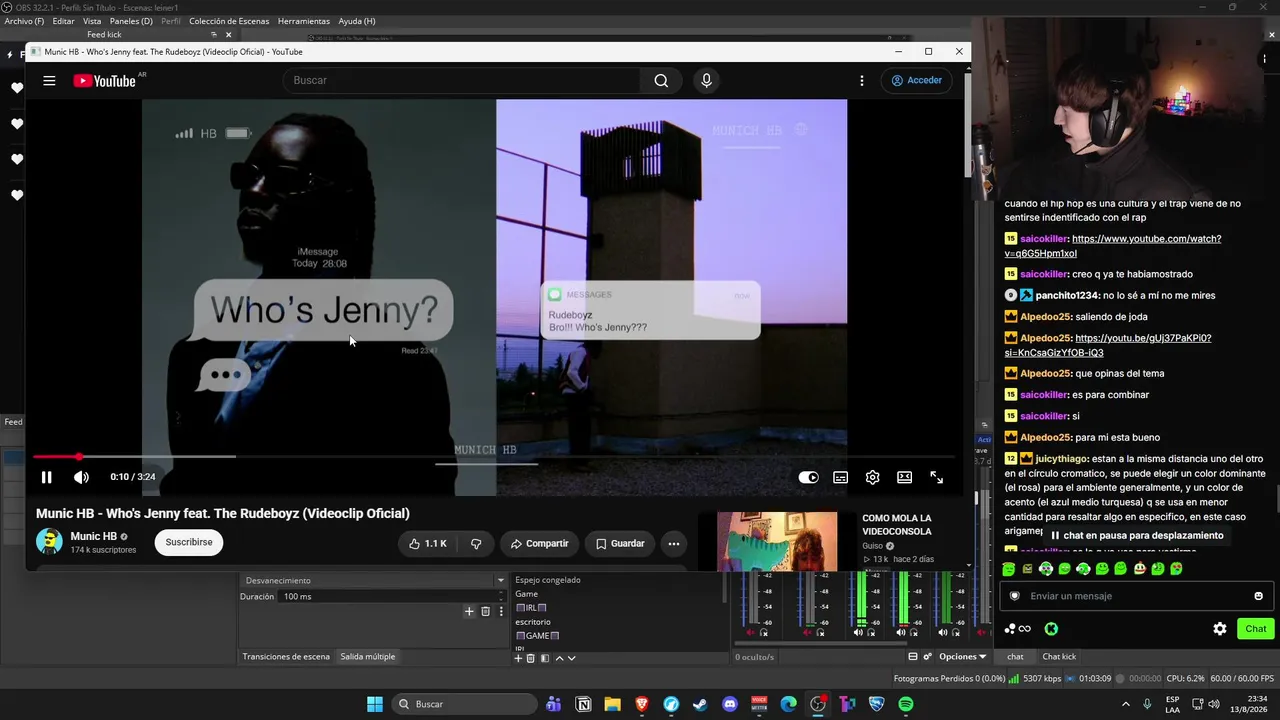Switch to the chat dock tab
This screenshot has height=720, width=1280.
click(1015, 656)
